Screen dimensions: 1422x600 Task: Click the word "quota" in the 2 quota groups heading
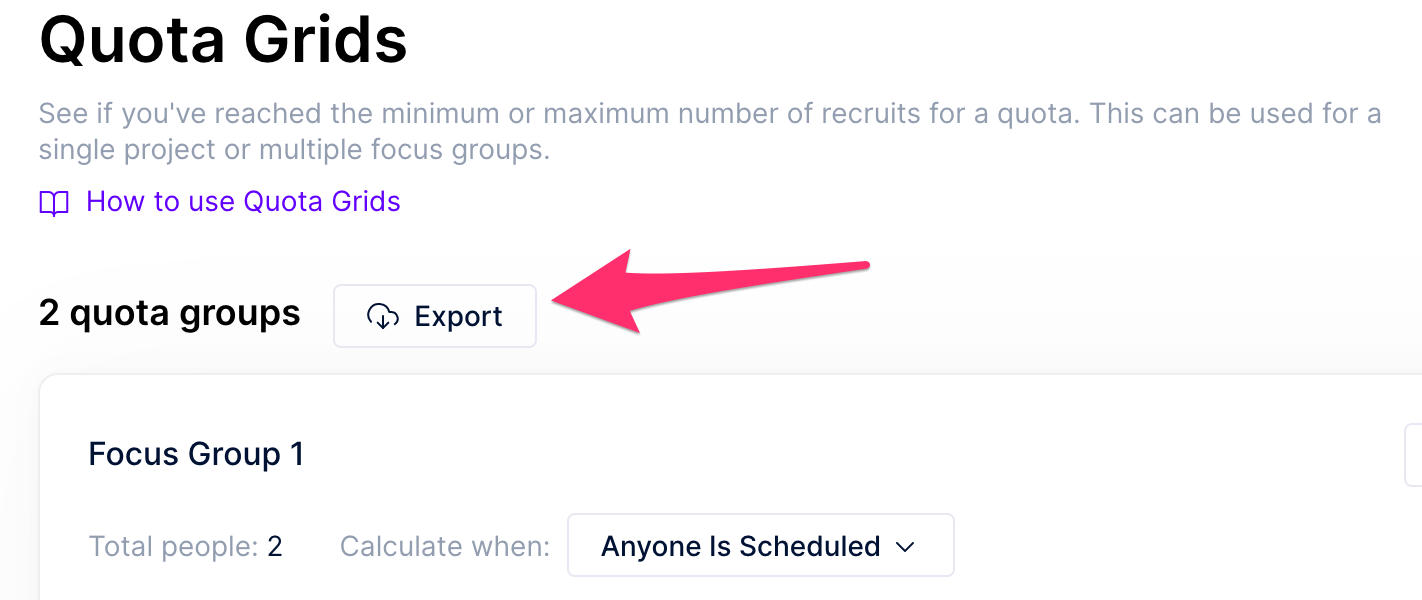[128, 314]
